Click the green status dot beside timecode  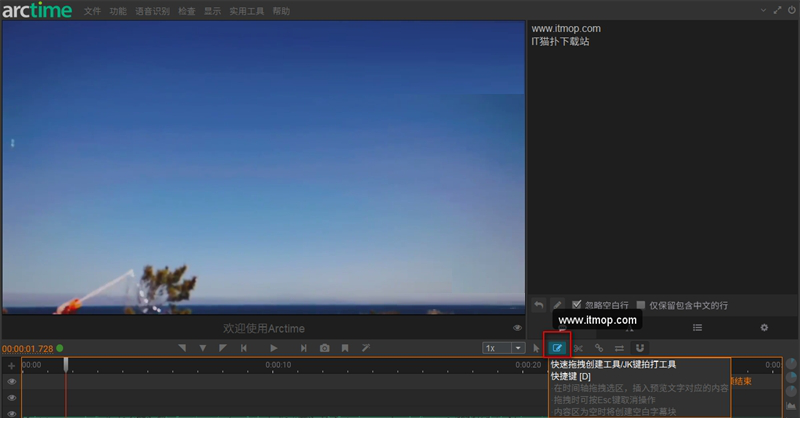click(x=60, y=348)
